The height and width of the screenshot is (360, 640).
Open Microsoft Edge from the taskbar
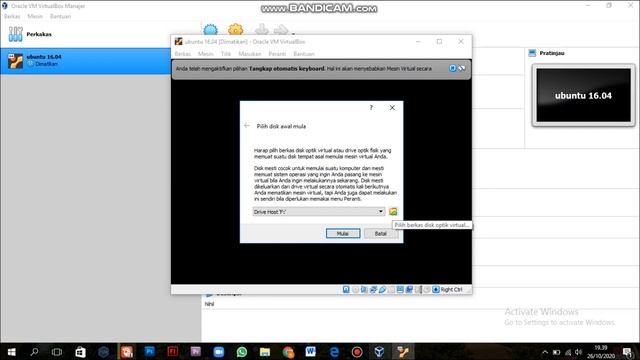point(334,352)
